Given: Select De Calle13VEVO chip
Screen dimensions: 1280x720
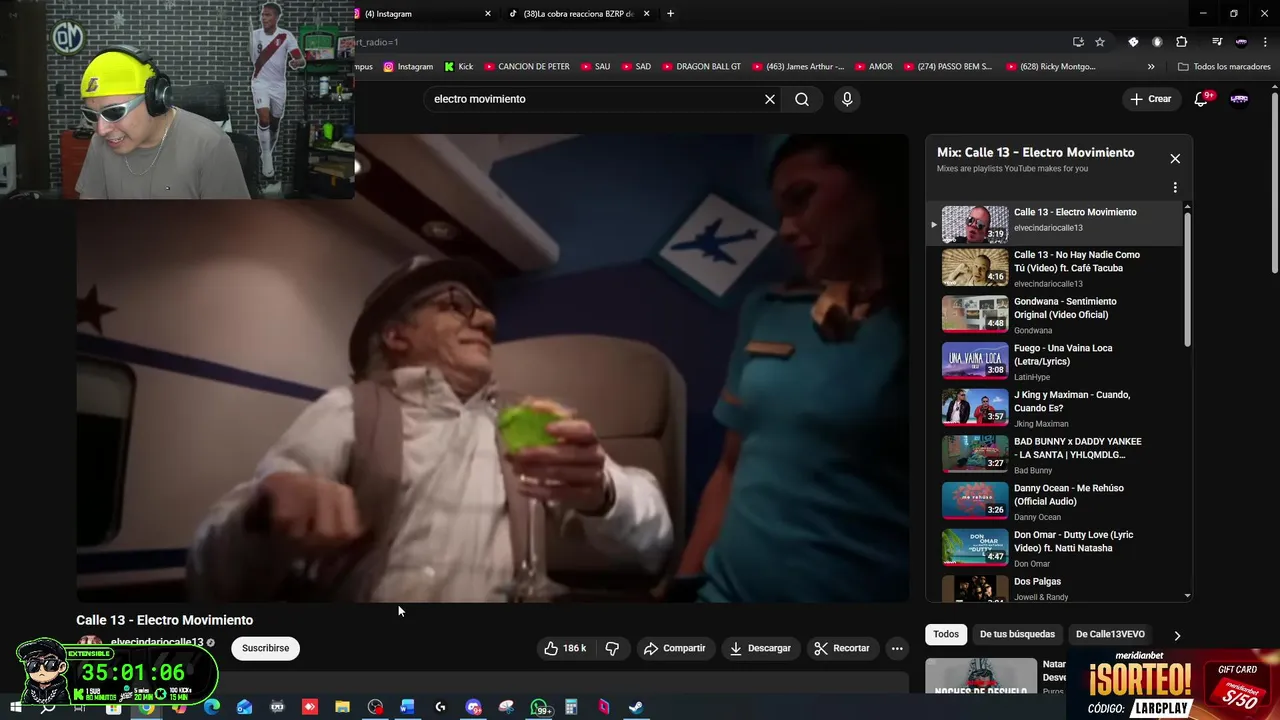Looking at the screenshot, I should tap(1110, 634).
